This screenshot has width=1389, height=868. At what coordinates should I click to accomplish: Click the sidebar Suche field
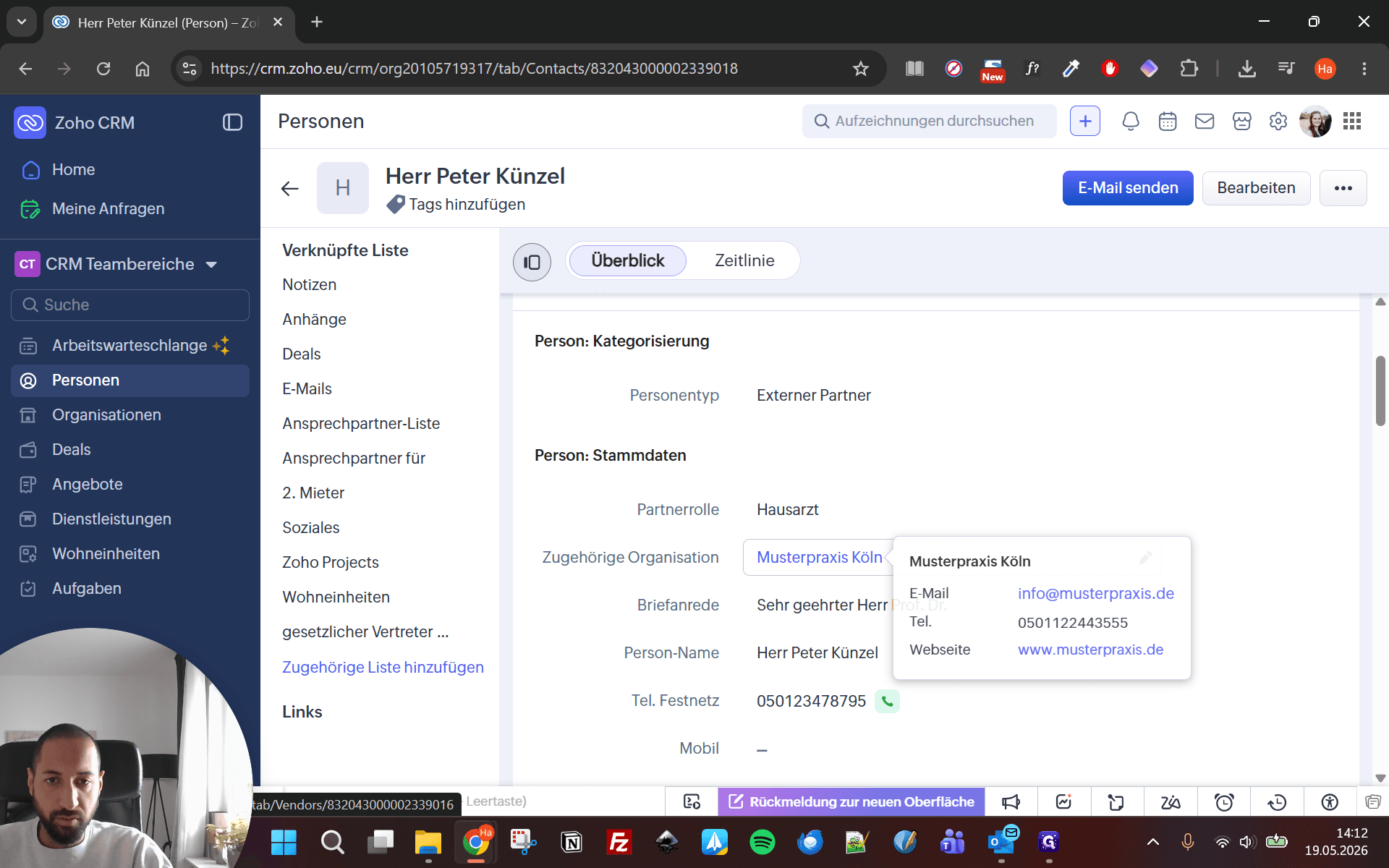[x=130, y=305]
